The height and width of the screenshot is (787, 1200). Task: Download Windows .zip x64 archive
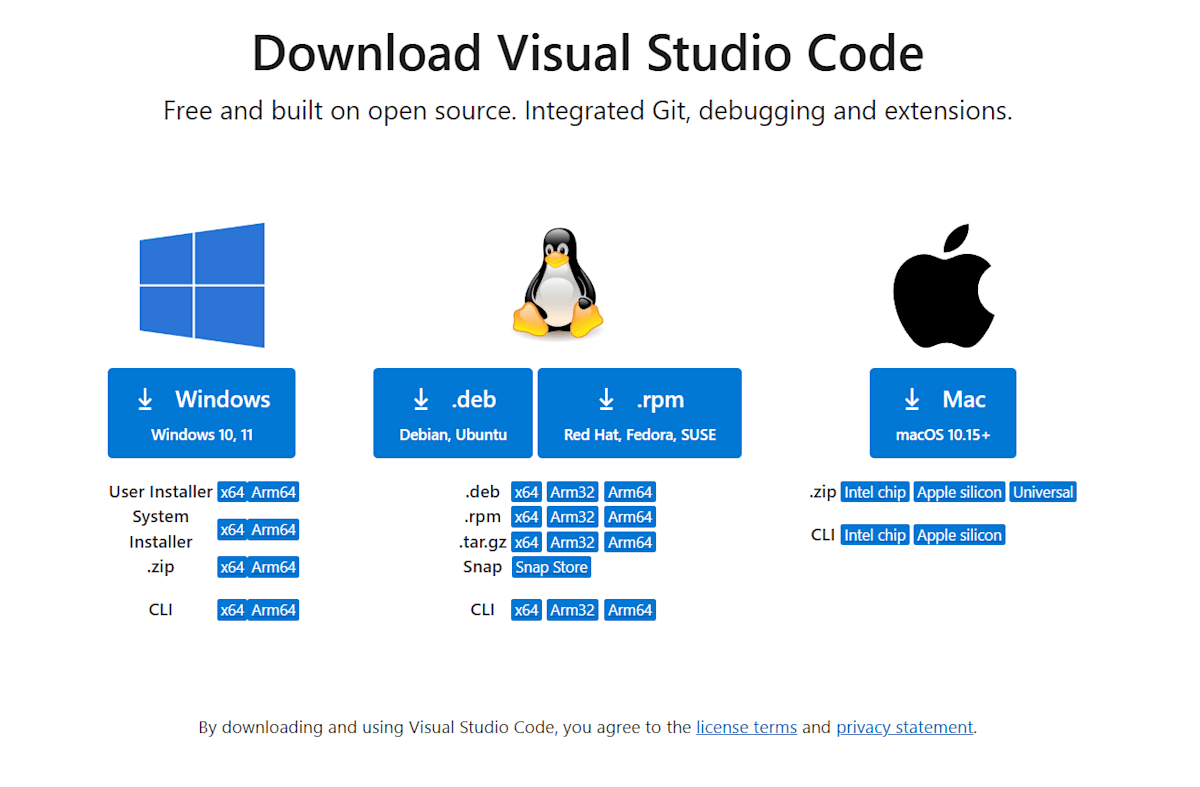(232, 567)
